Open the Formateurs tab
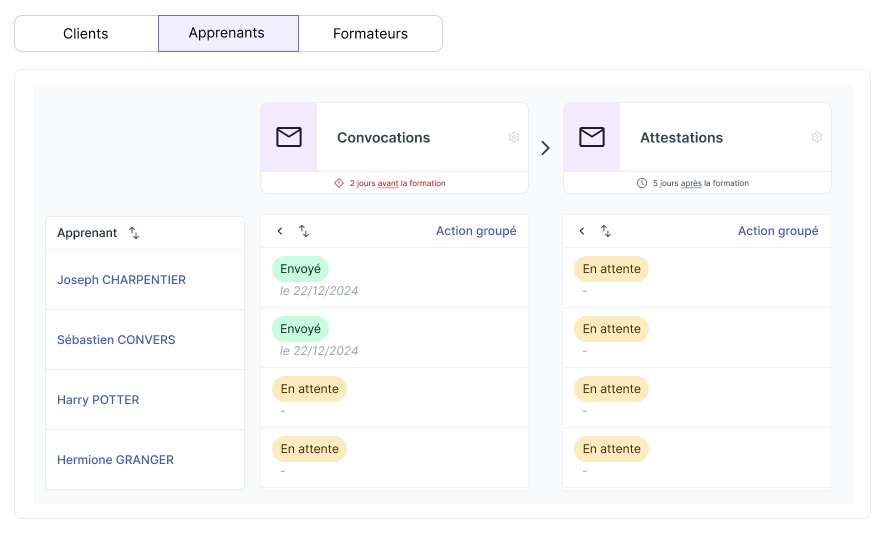The image size is (893, 534). tap(371, 34)
